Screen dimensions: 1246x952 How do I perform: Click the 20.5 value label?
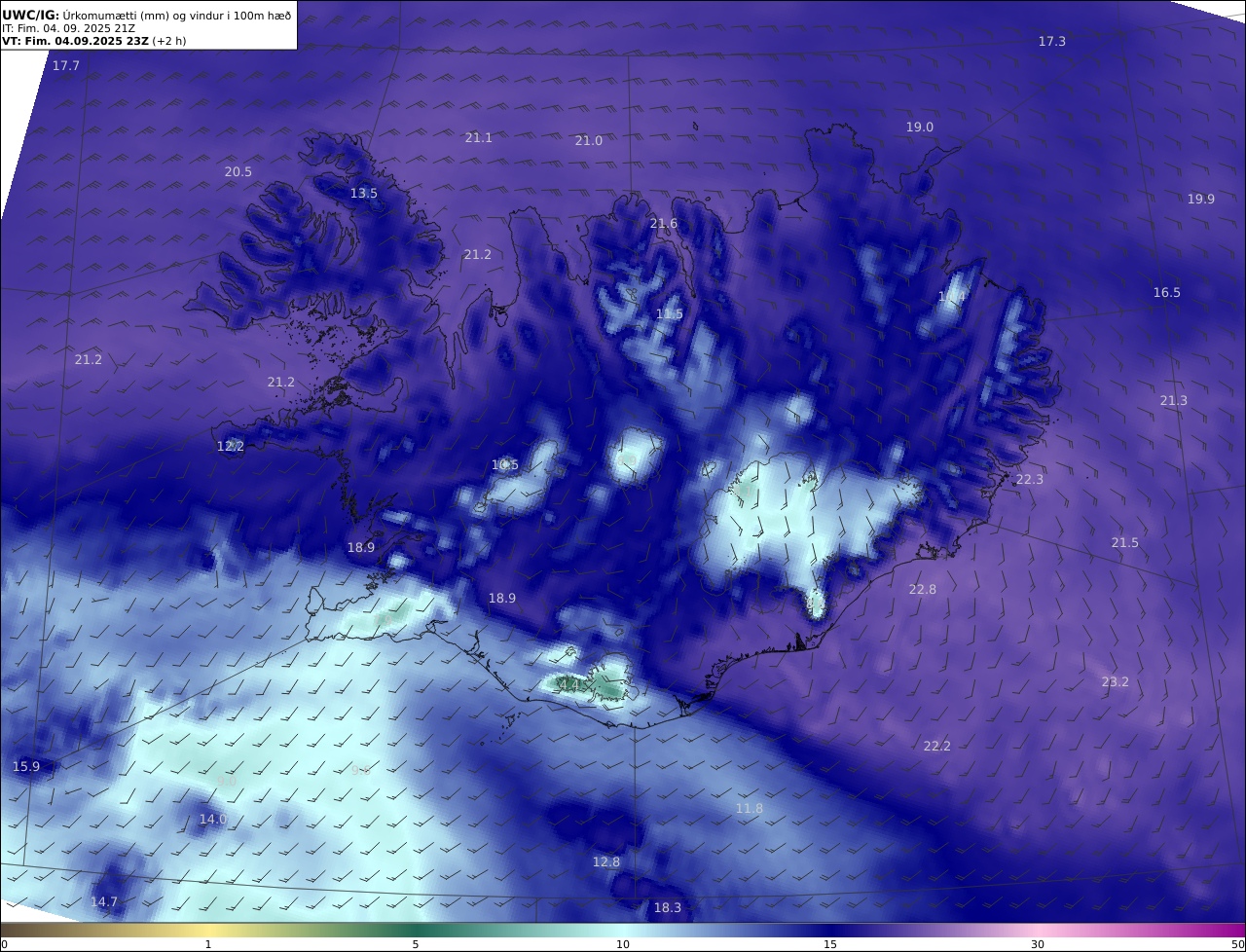tap(238, 172)
